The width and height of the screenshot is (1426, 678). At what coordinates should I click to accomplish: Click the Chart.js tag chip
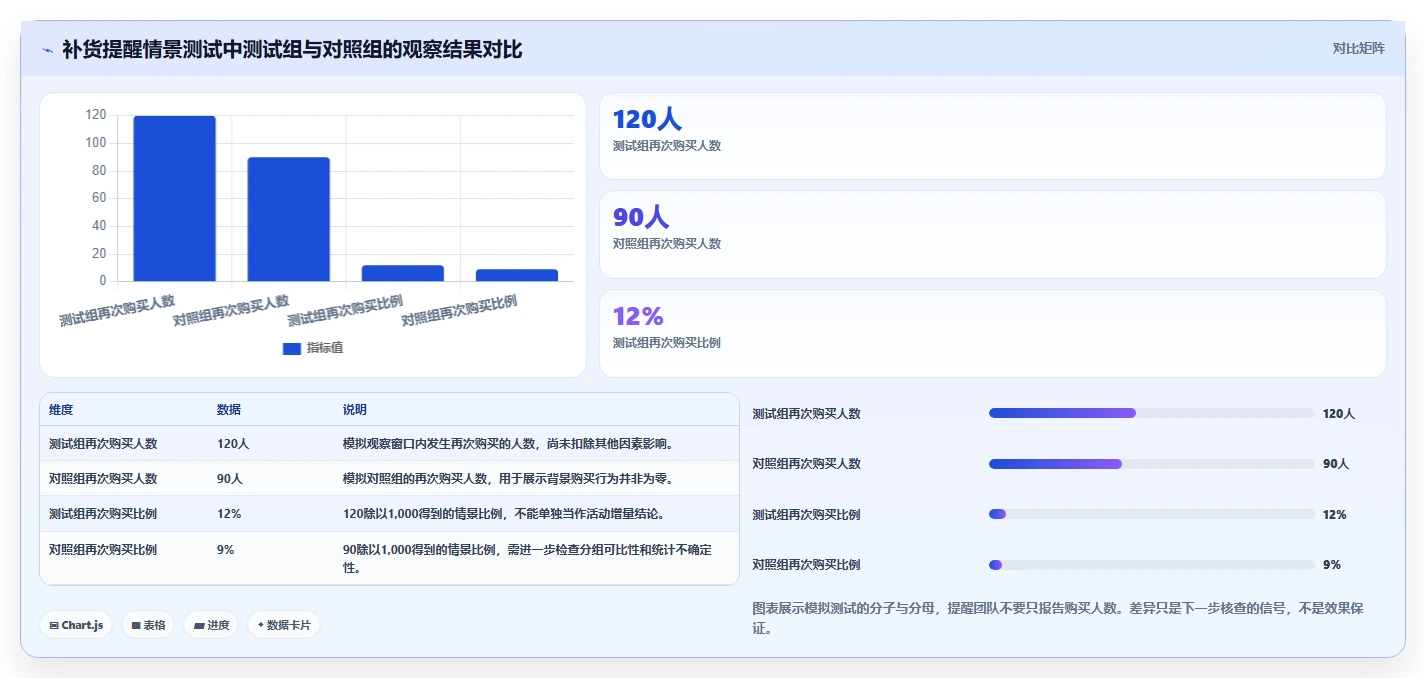pyautogui.click(x=77, y=625)
